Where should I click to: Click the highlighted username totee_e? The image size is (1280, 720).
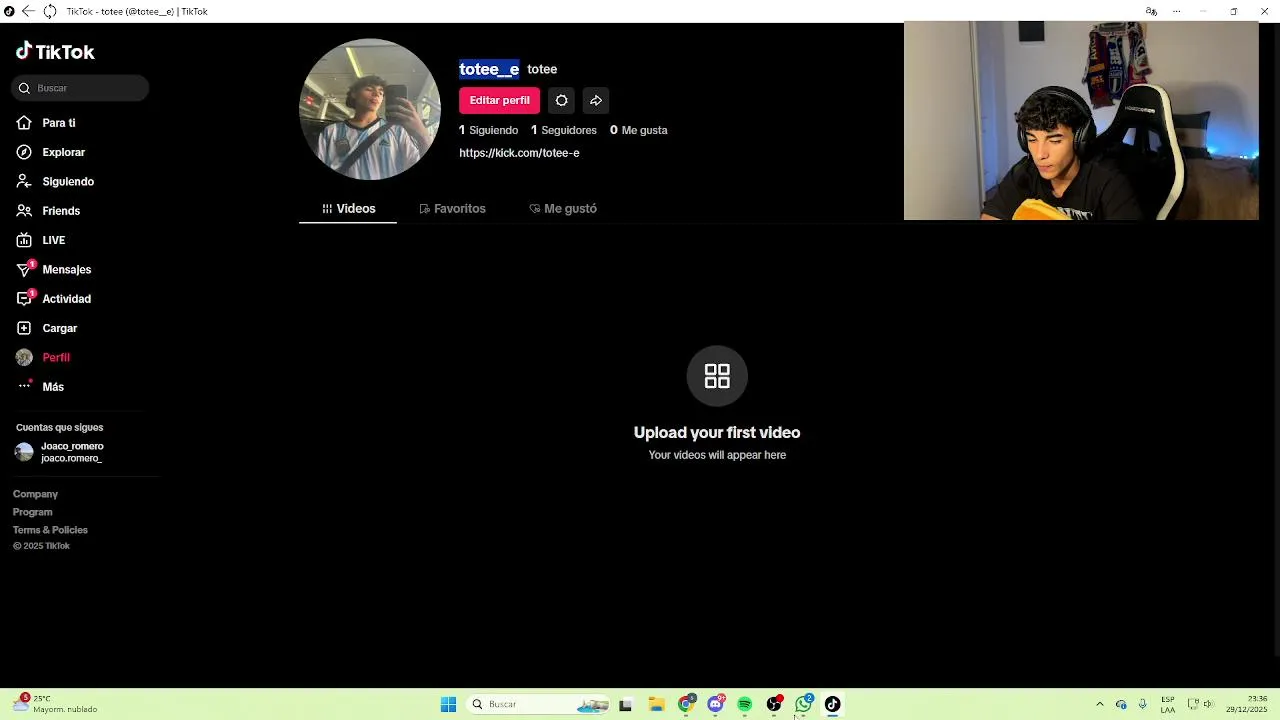click(489, 69)
